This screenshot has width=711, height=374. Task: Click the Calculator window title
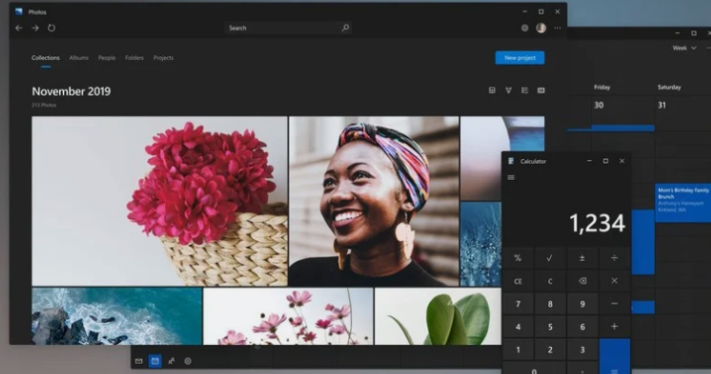tap(533, 161)
